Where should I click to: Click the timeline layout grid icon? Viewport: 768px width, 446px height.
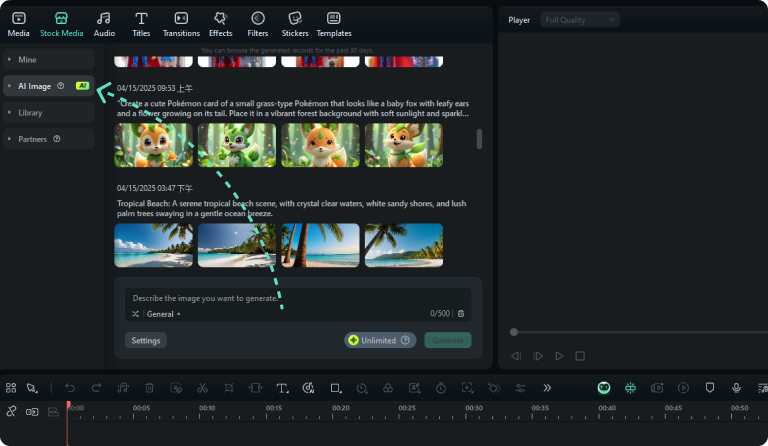11,388
